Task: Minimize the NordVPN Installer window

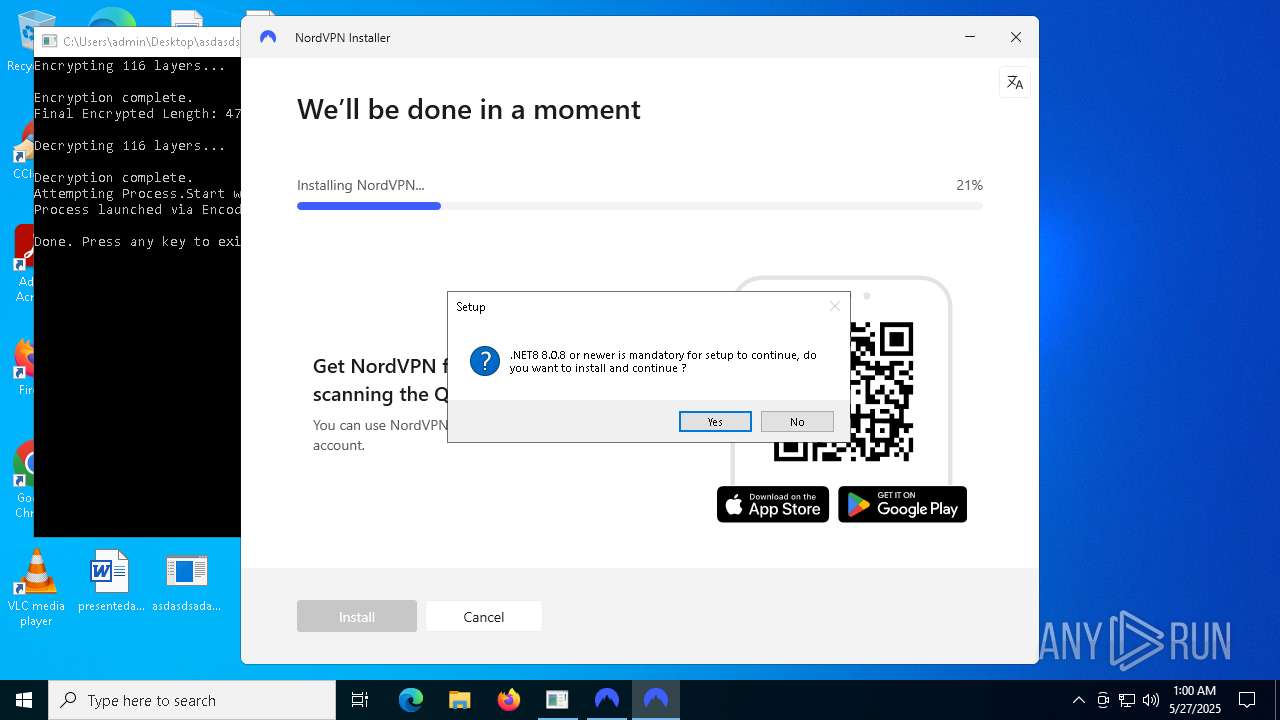Action: pyautogui.click(x=970, y=37)
